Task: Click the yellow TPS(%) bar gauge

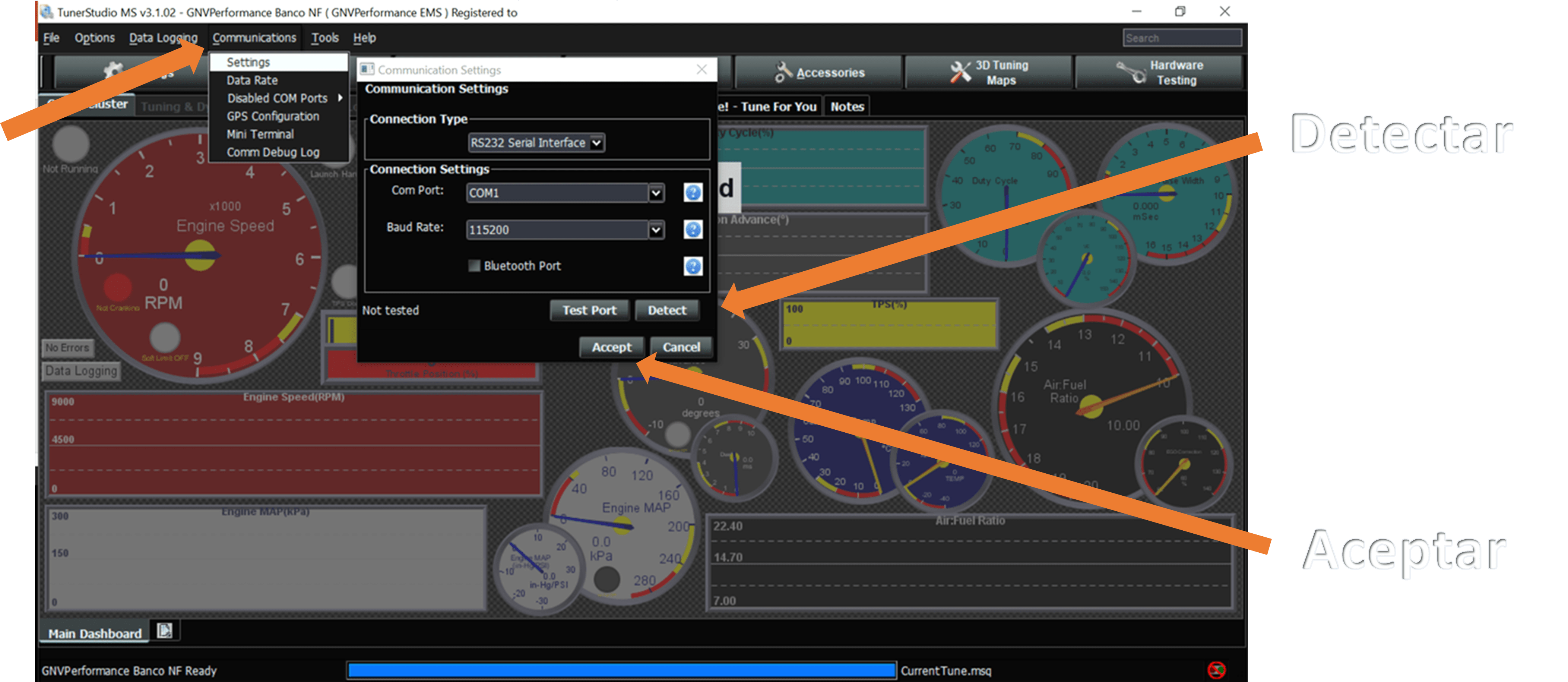Action: [x=889, y=324]
